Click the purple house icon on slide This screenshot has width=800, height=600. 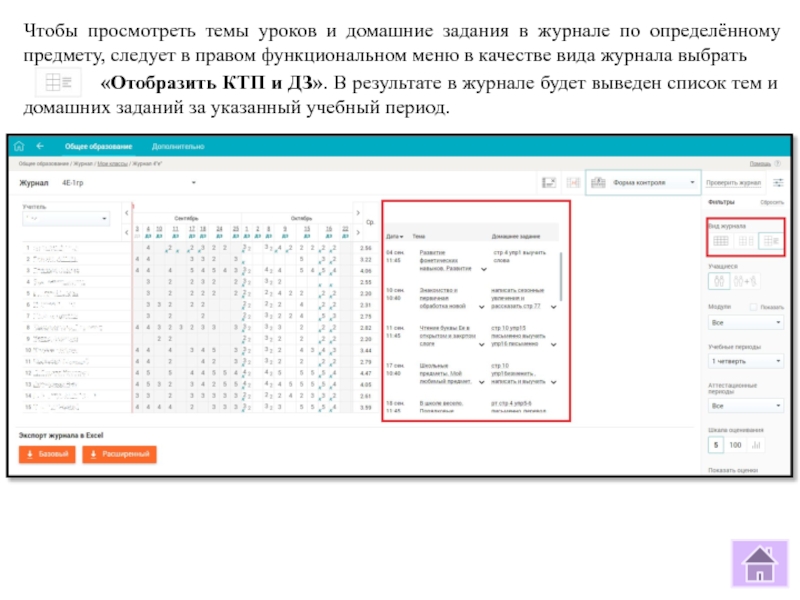pos(760,564)
